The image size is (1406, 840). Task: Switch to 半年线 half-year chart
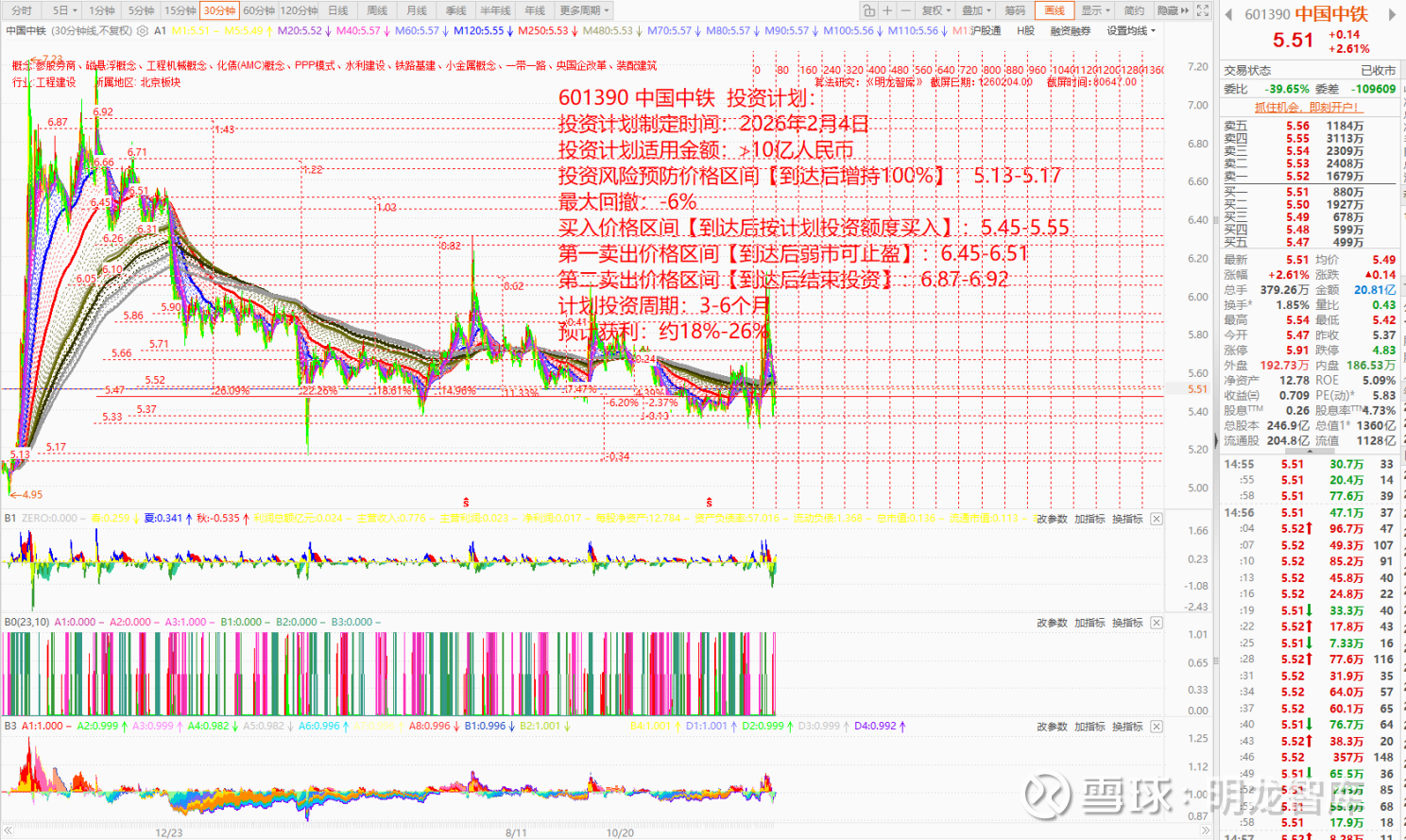pyautogui.click(x=495, y=10)
